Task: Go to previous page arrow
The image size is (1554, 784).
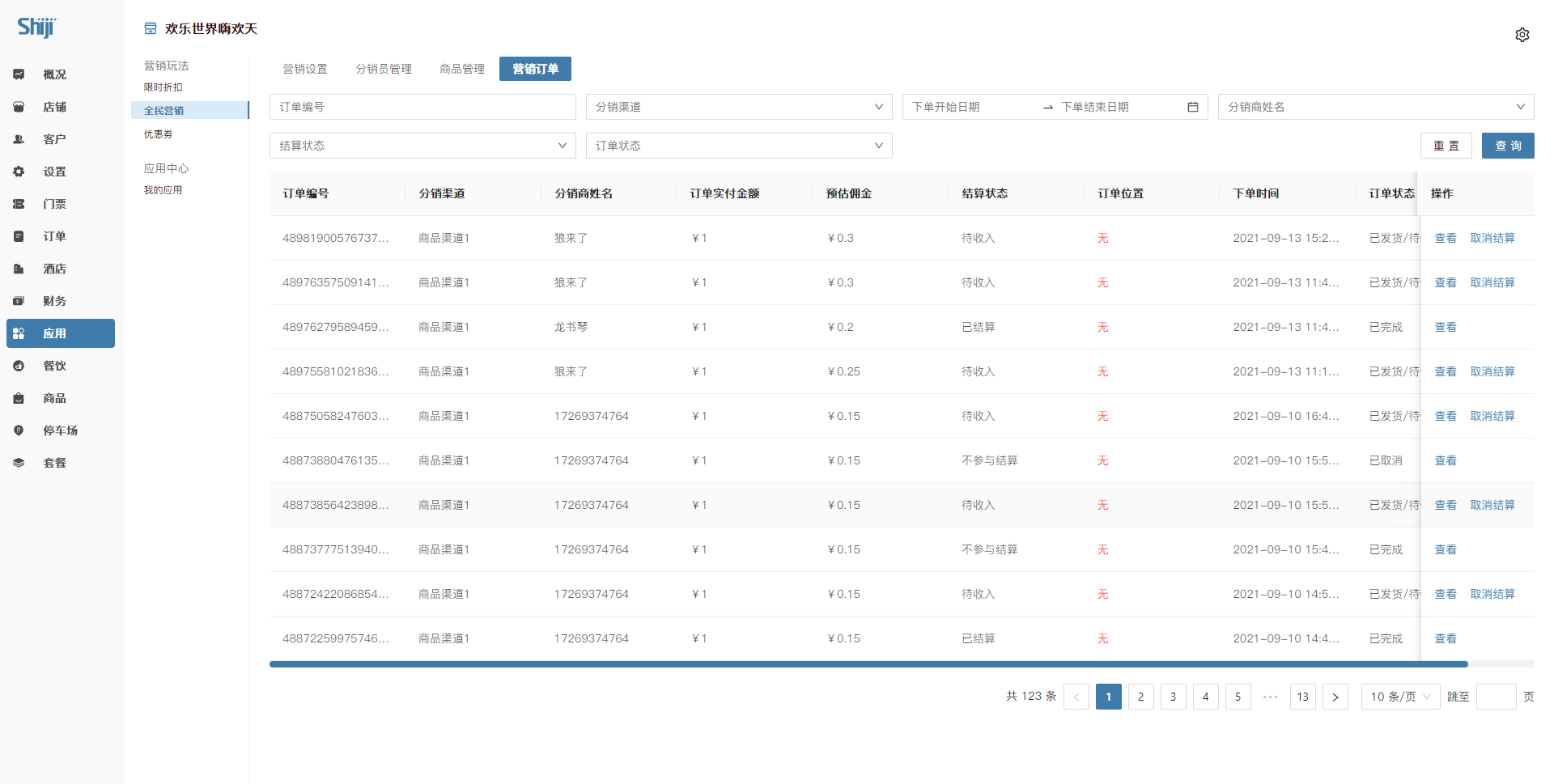Action: (1076, 697)
